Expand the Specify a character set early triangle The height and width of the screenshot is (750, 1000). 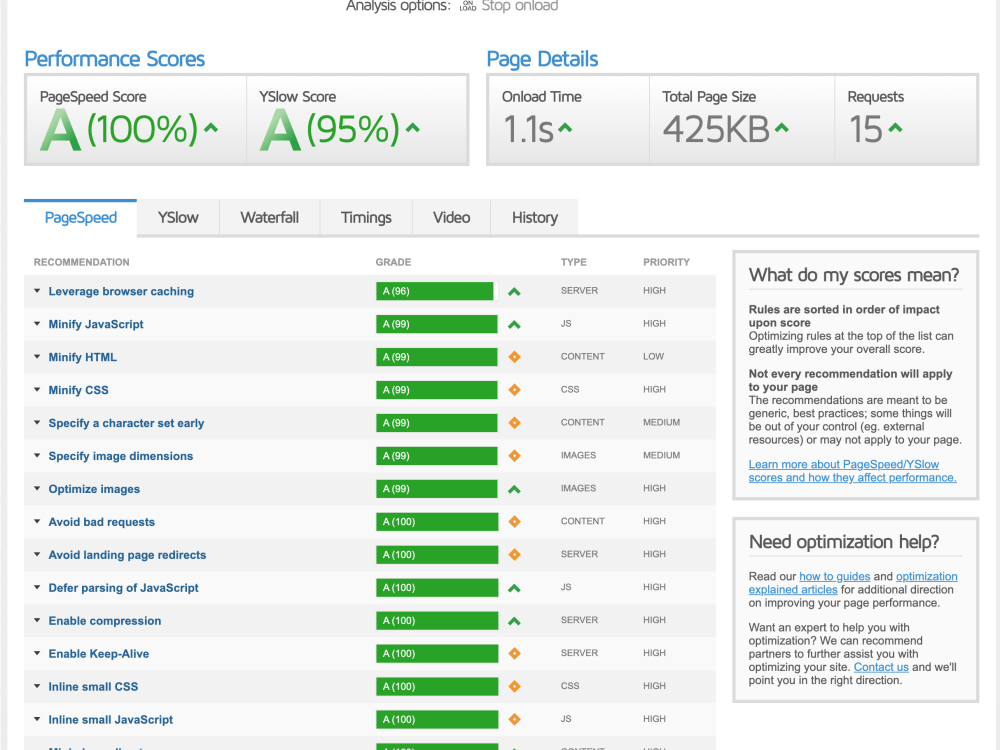(37, 423)
